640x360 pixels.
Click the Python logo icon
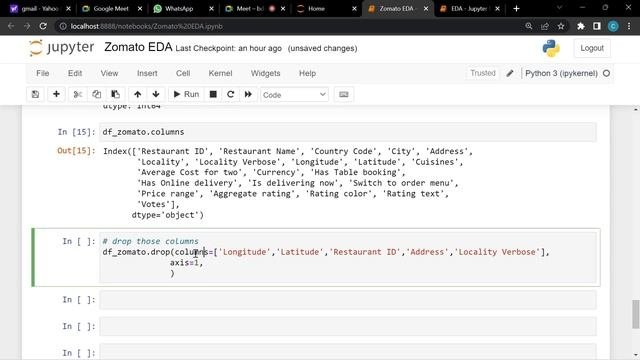pos(551,48)
